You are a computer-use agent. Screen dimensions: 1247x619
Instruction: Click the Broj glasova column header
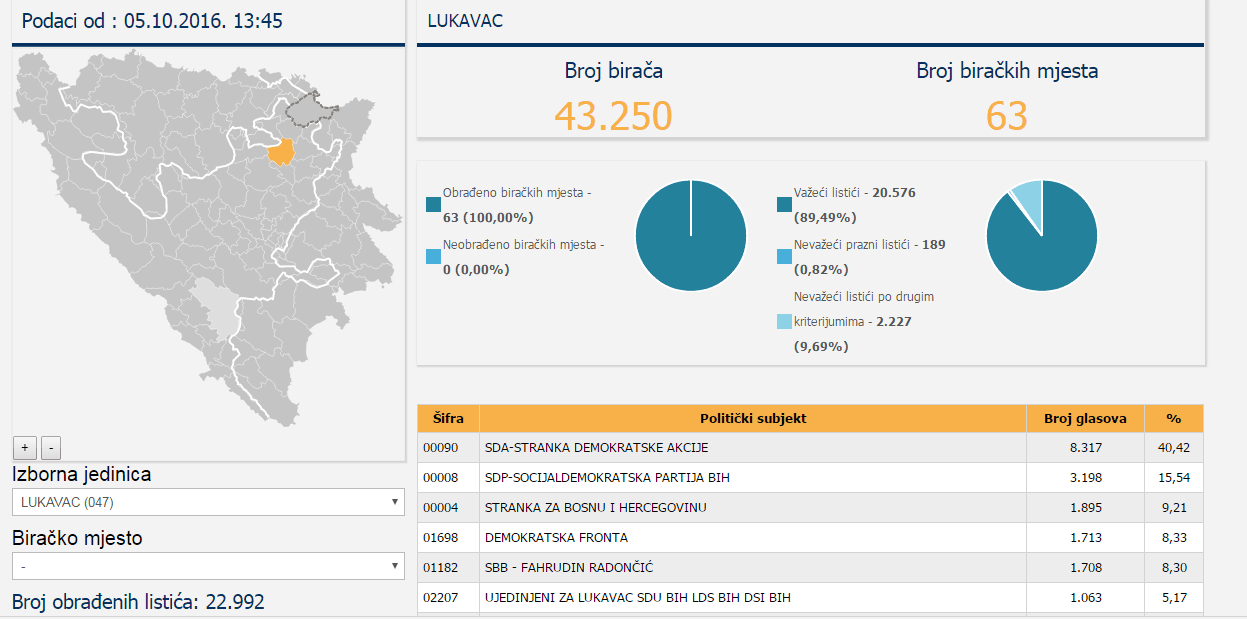tap(1085, 418)
